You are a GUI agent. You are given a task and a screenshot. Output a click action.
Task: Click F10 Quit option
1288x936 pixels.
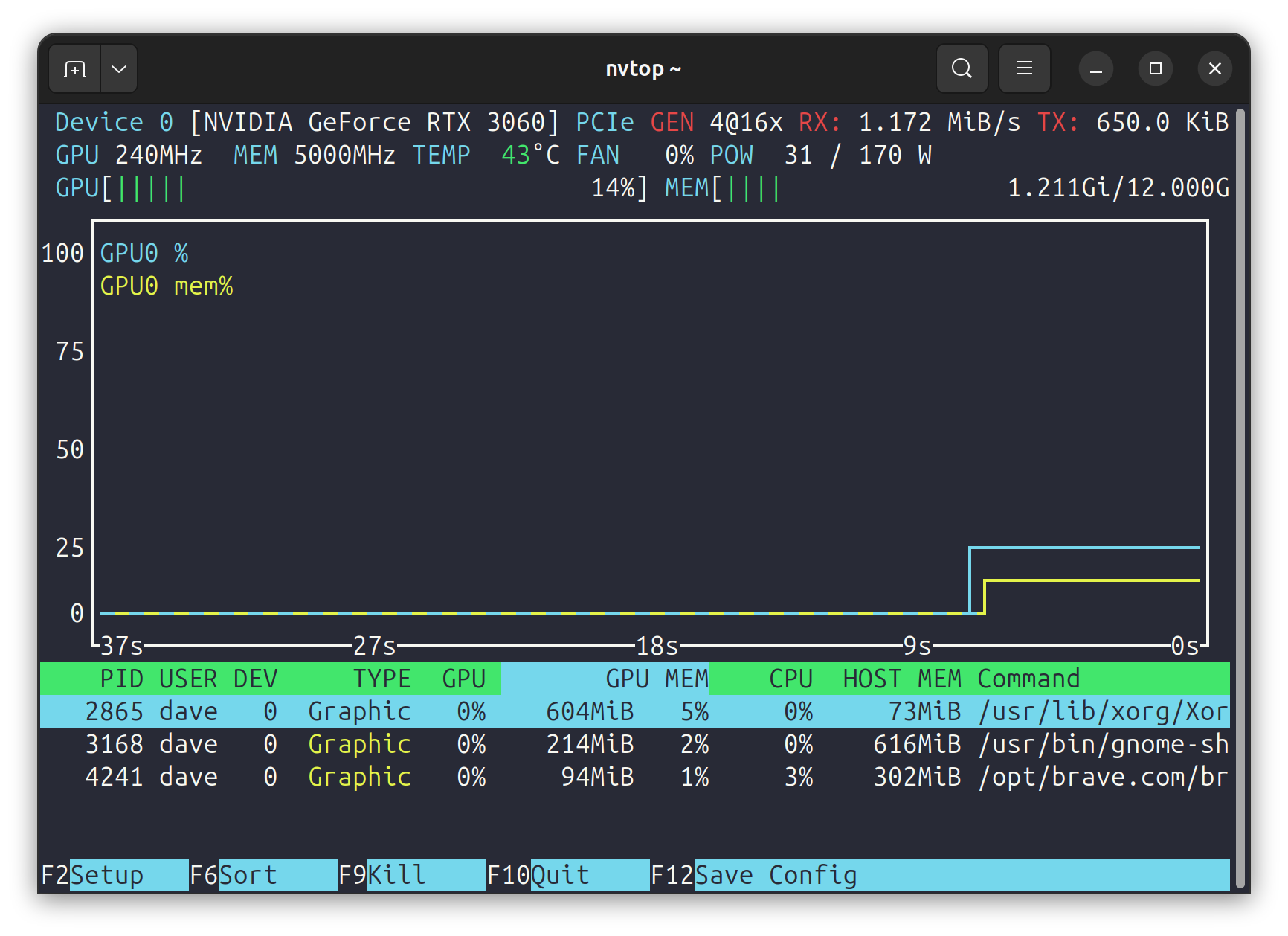tap(568, 875)
